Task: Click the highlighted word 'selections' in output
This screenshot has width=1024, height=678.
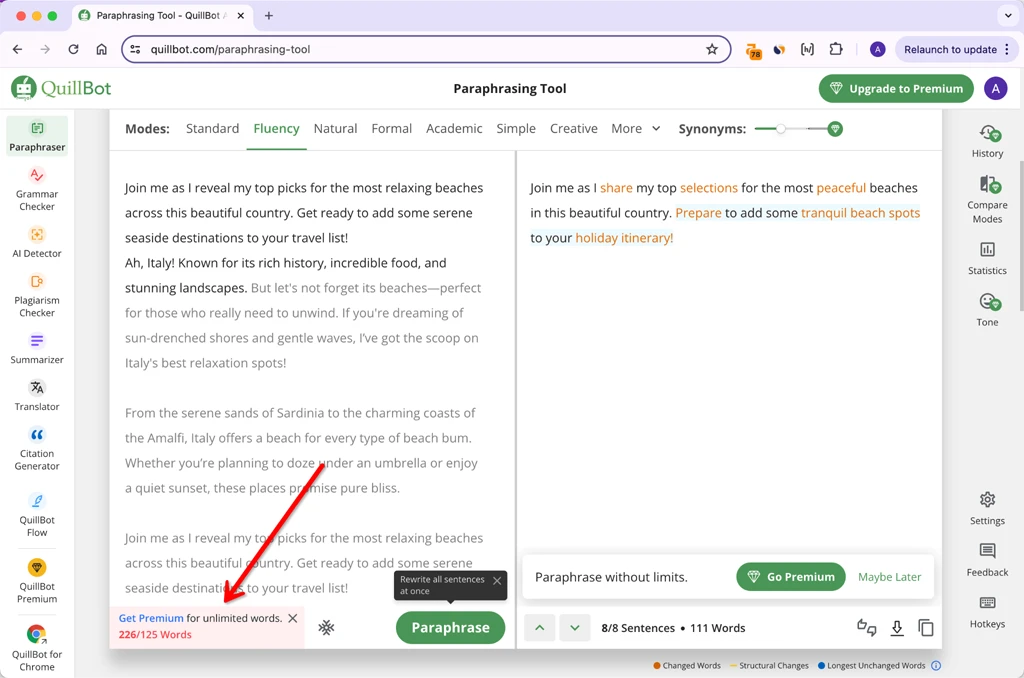Action: [709, 188]
